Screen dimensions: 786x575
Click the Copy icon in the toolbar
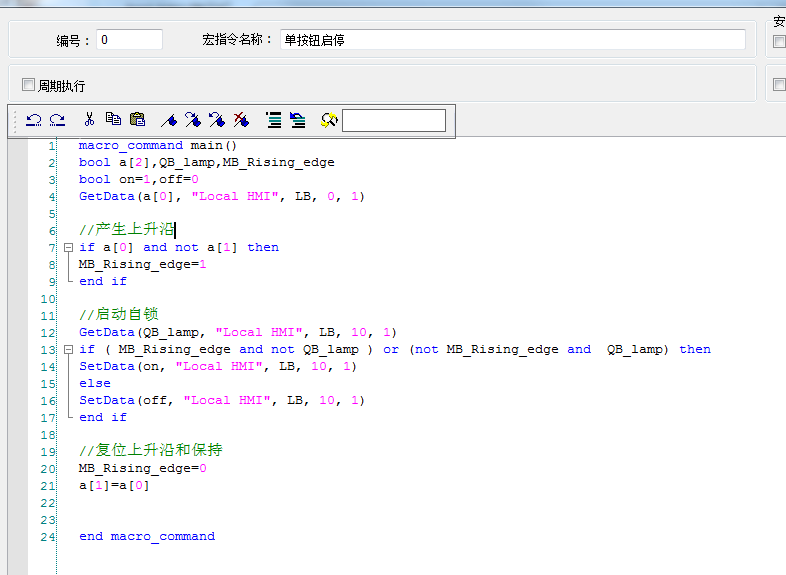pyautogui.click(x=113, y=120)
